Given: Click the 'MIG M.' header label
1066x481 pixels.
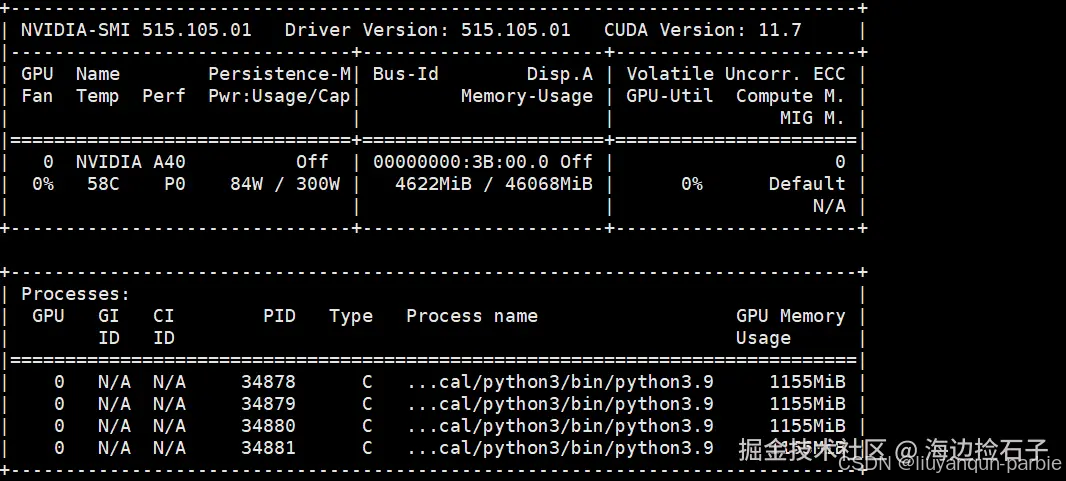Looking at the screenshot, I should 812,118.
